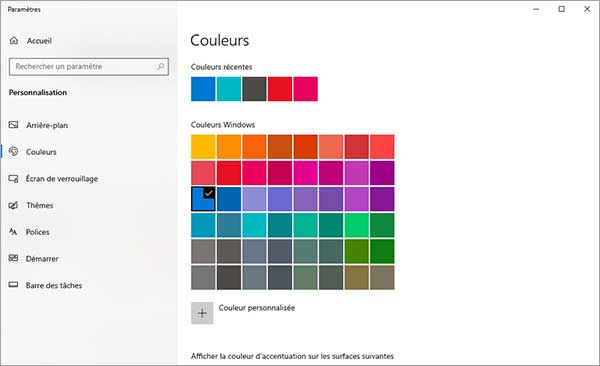
Task: Select Couleurs in the sidebar
Action: coord(41,152)
